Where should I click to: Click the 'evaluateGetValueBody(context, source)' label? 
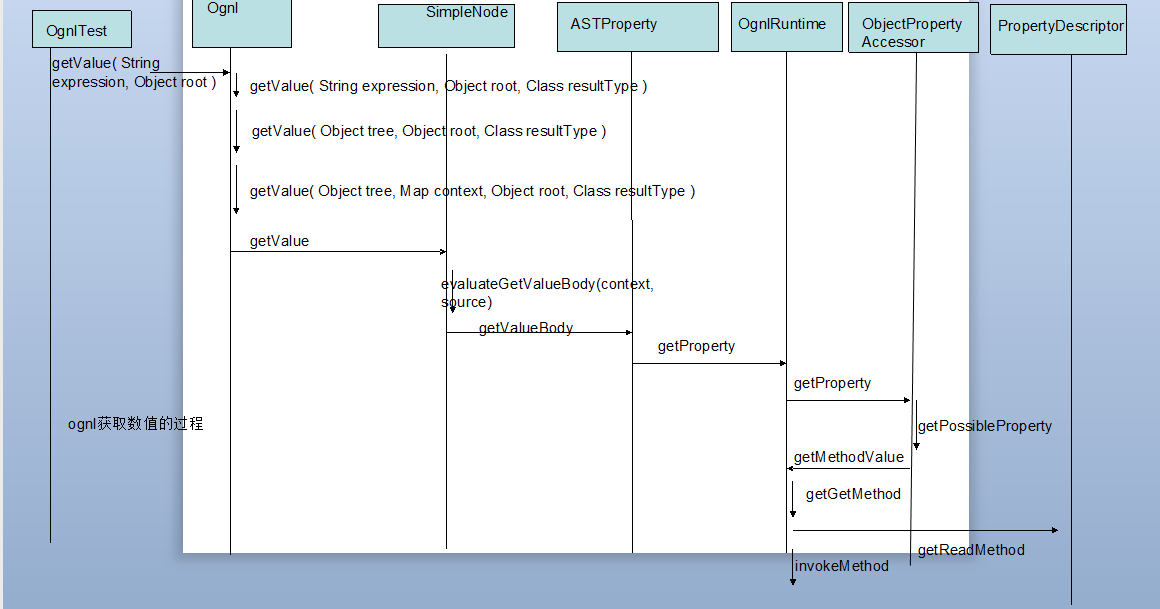547,292
